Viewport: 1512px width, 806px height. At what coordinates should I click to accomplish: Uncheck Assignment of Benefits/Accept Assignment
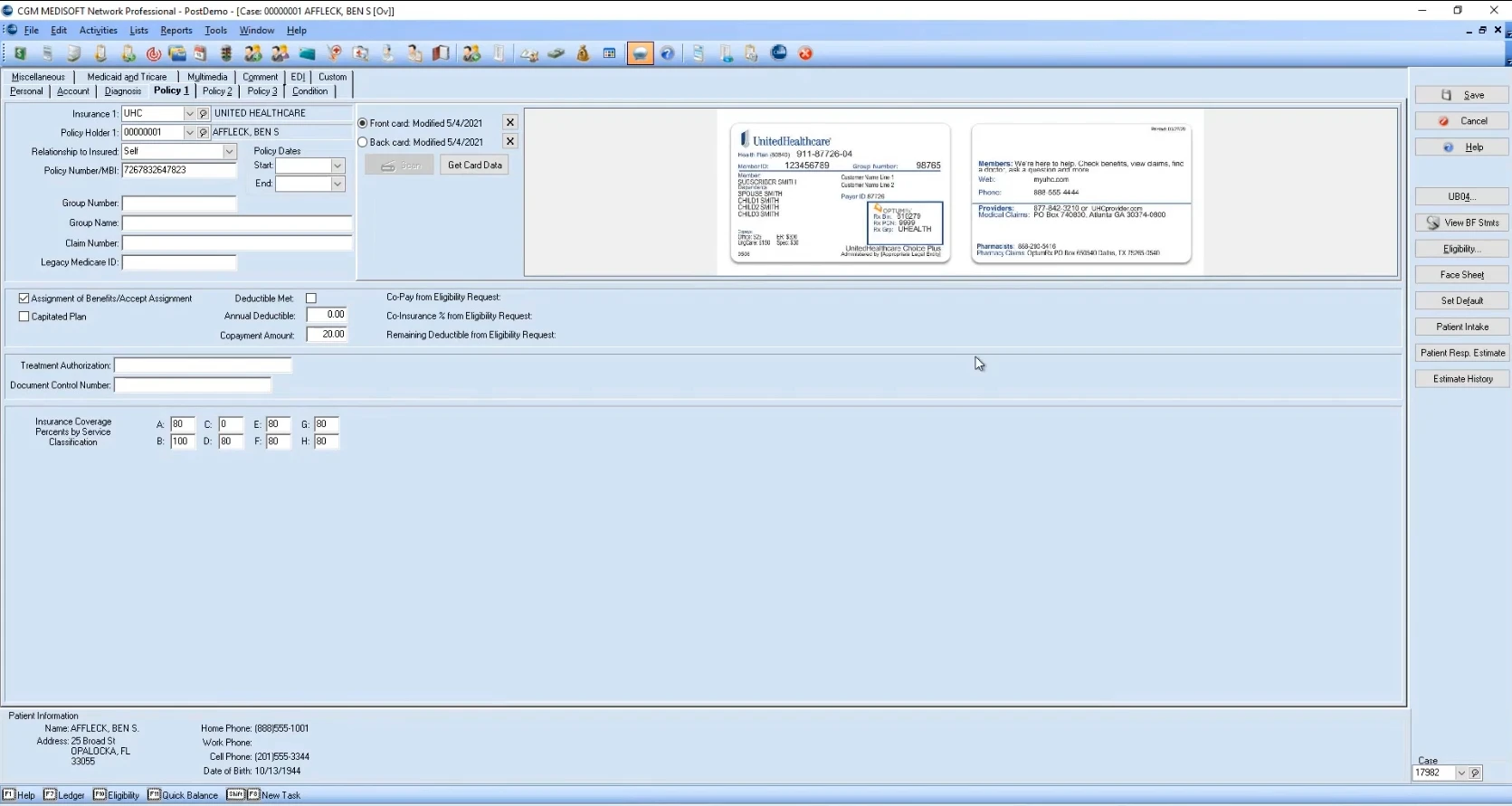click(x=24, y=298)
